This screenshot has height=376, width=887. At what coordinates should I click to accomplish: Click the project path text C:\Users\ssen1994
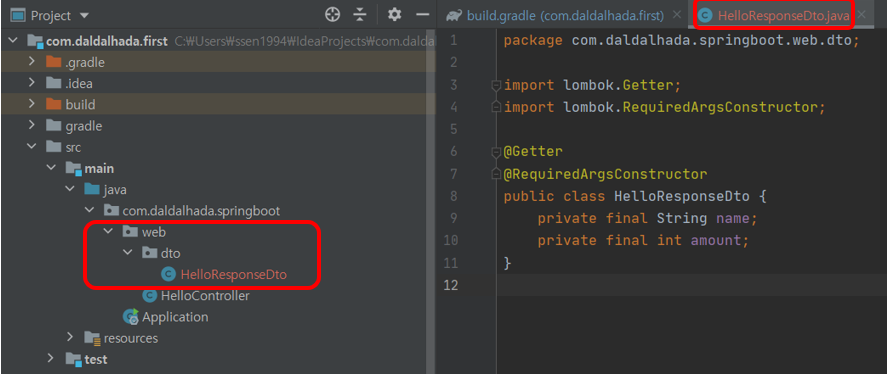click(x=304, y=41)
